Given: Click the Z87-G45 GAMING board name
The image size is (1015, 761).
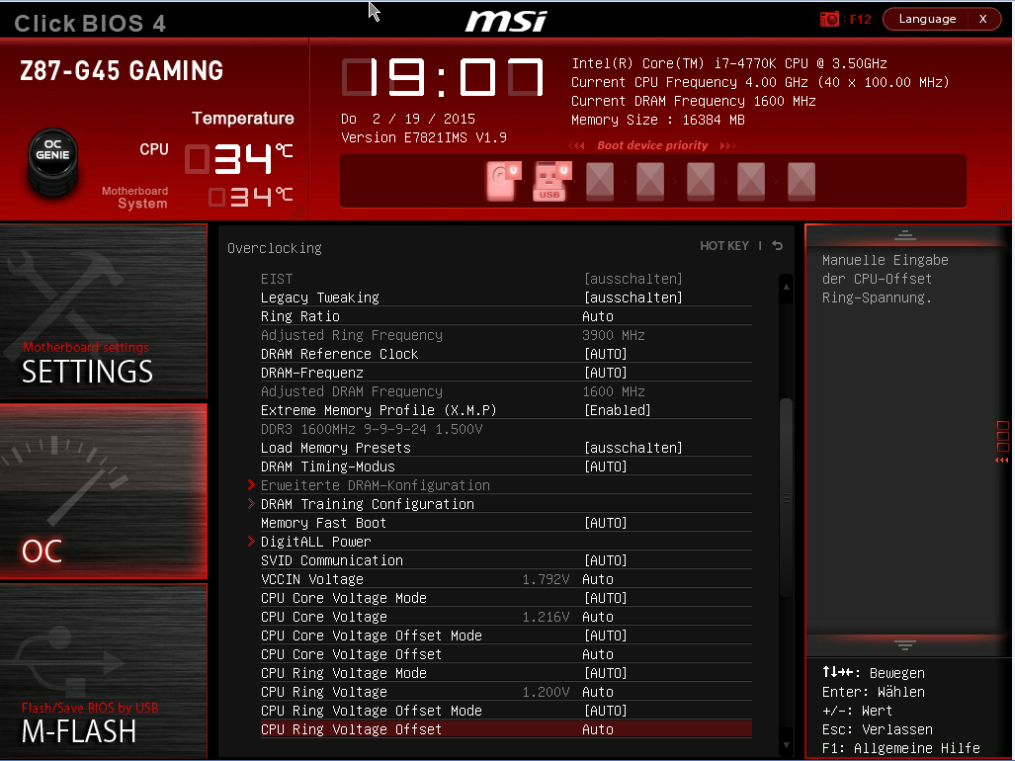Looking at the screenshot, I should click(122, 71).
